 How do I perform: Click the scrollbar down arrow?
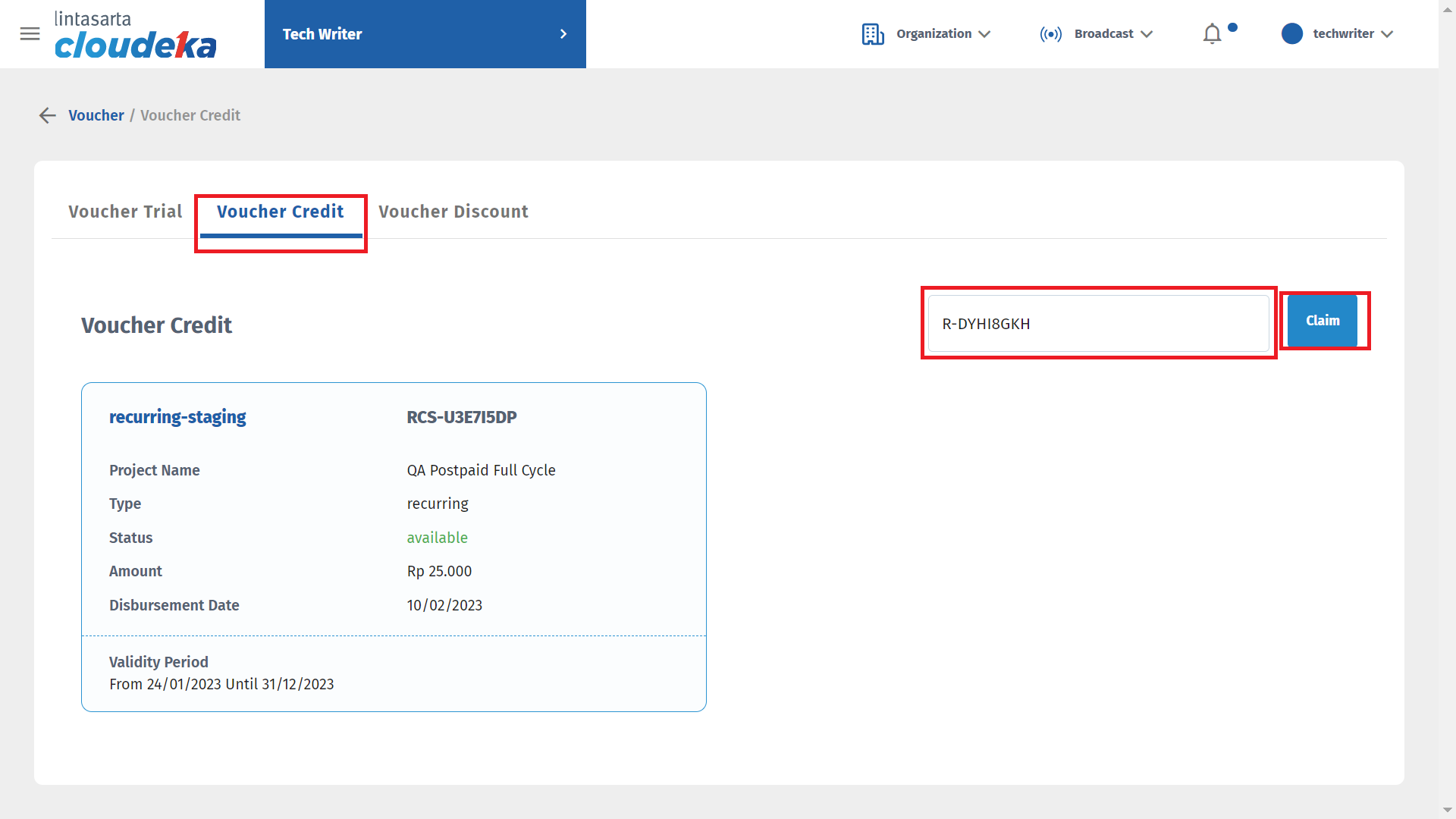coord(1447,810)
